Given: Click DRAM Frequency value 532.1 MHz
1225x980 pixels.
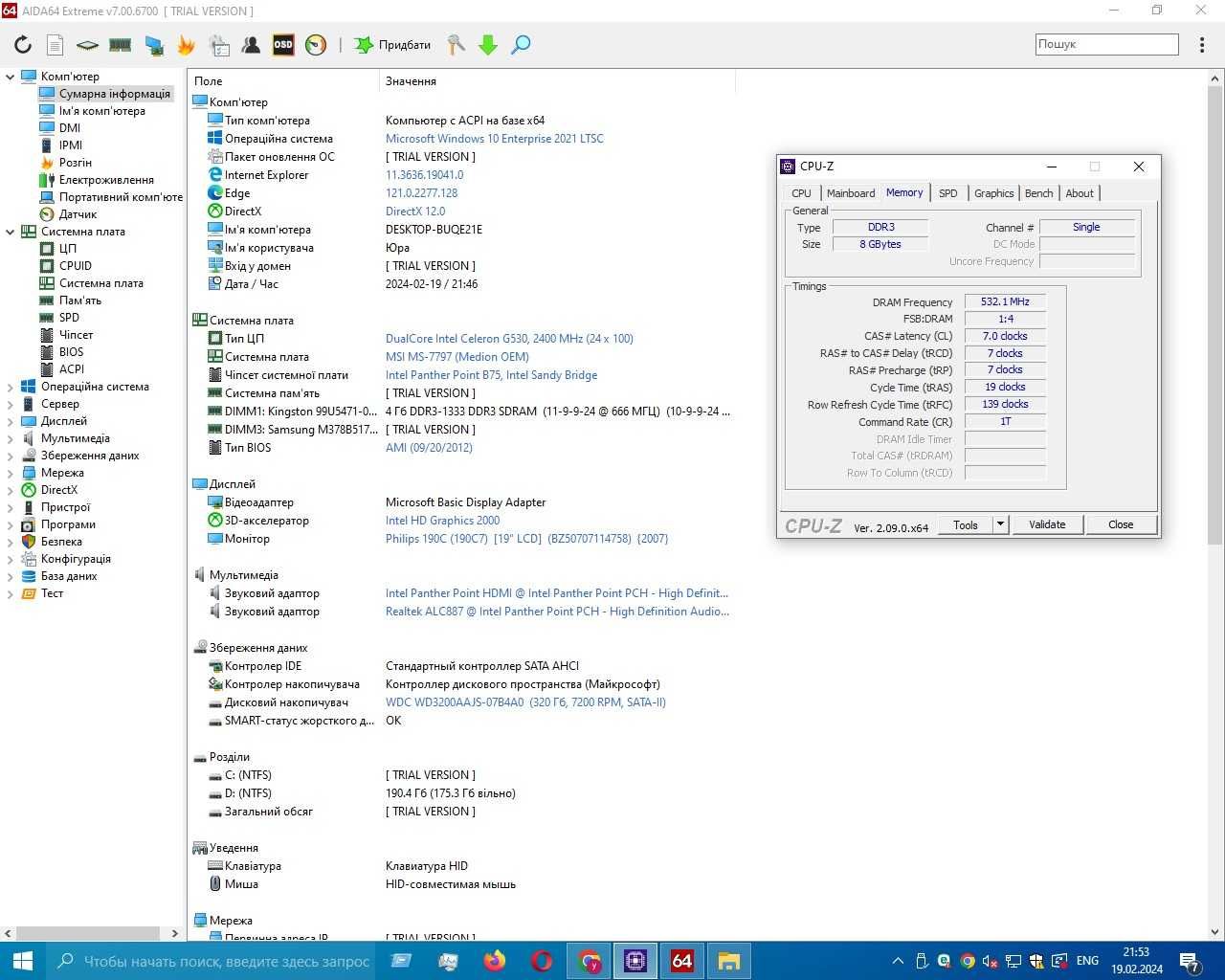Looking at the screenshot, I should point(1005,301).
